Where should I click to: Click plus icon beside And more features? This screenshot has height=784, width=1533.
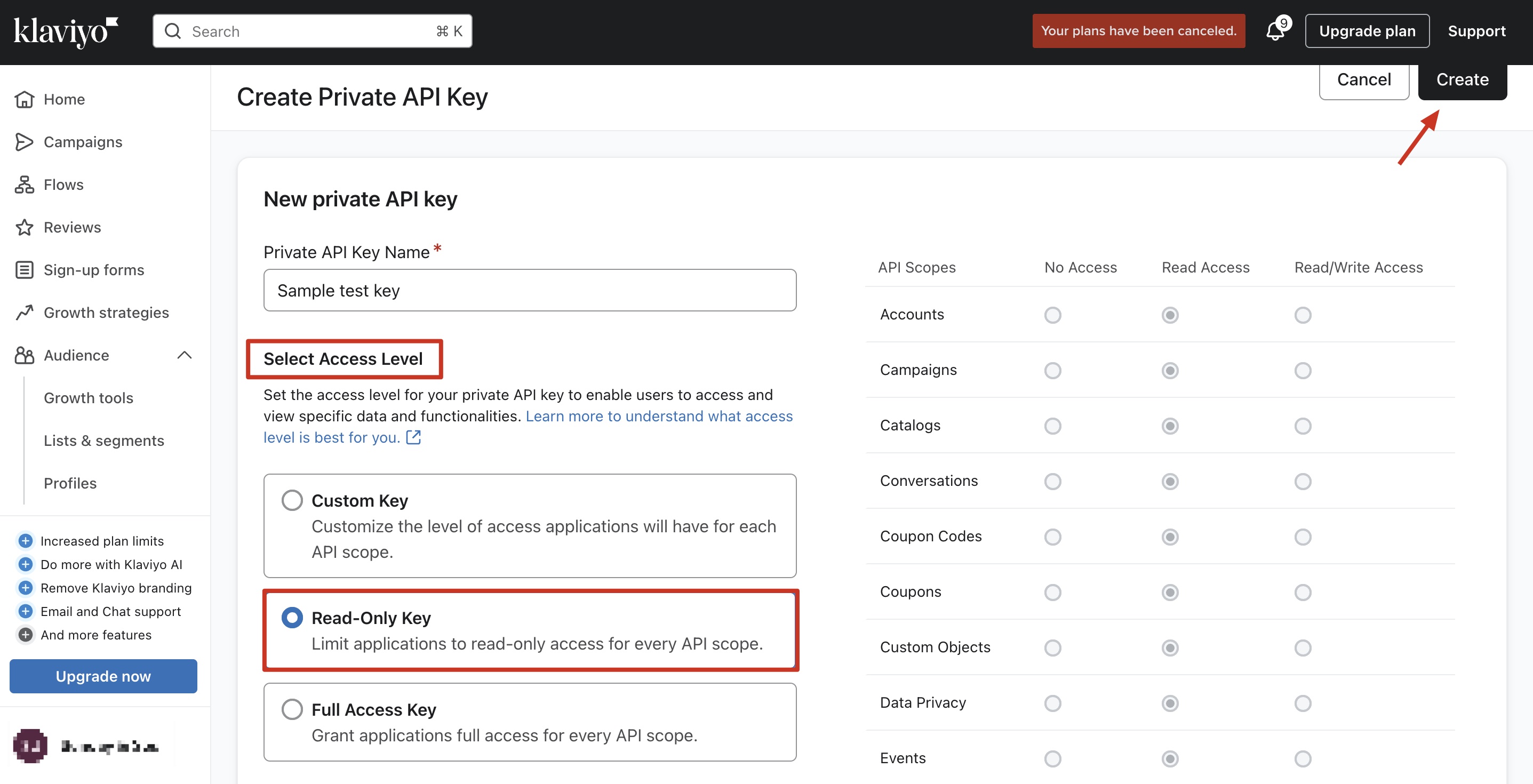tap(25, 635)
